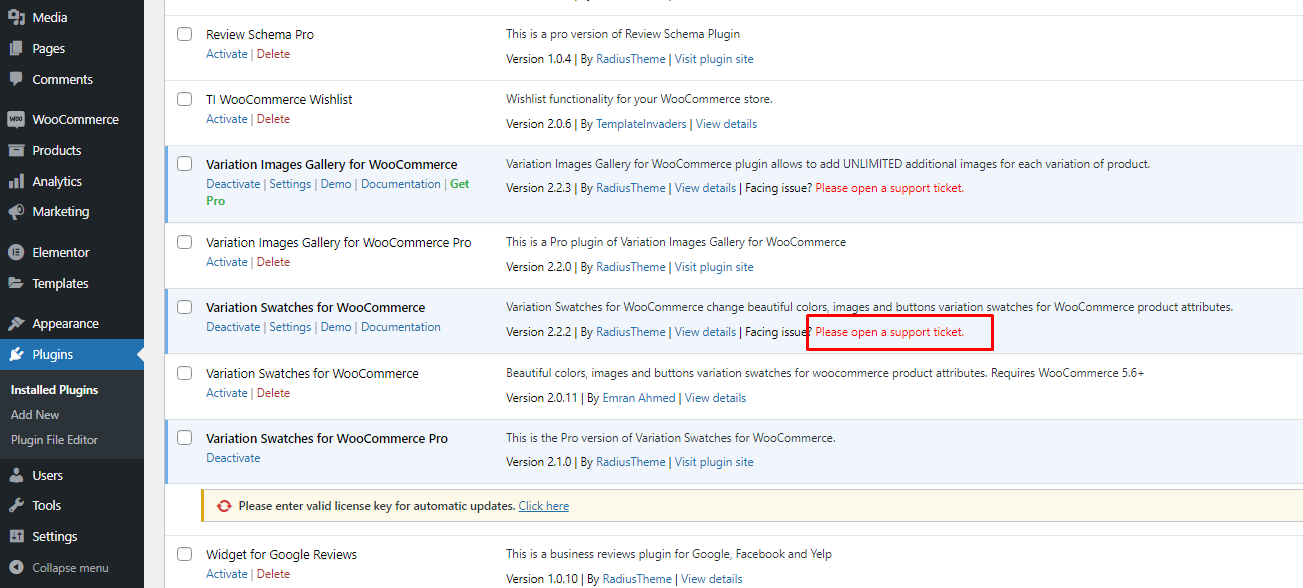Deactivate Variation Swatches version 2.2.2 plugin
This screenshot has width=1303, height=588.
tap(233, 327)
